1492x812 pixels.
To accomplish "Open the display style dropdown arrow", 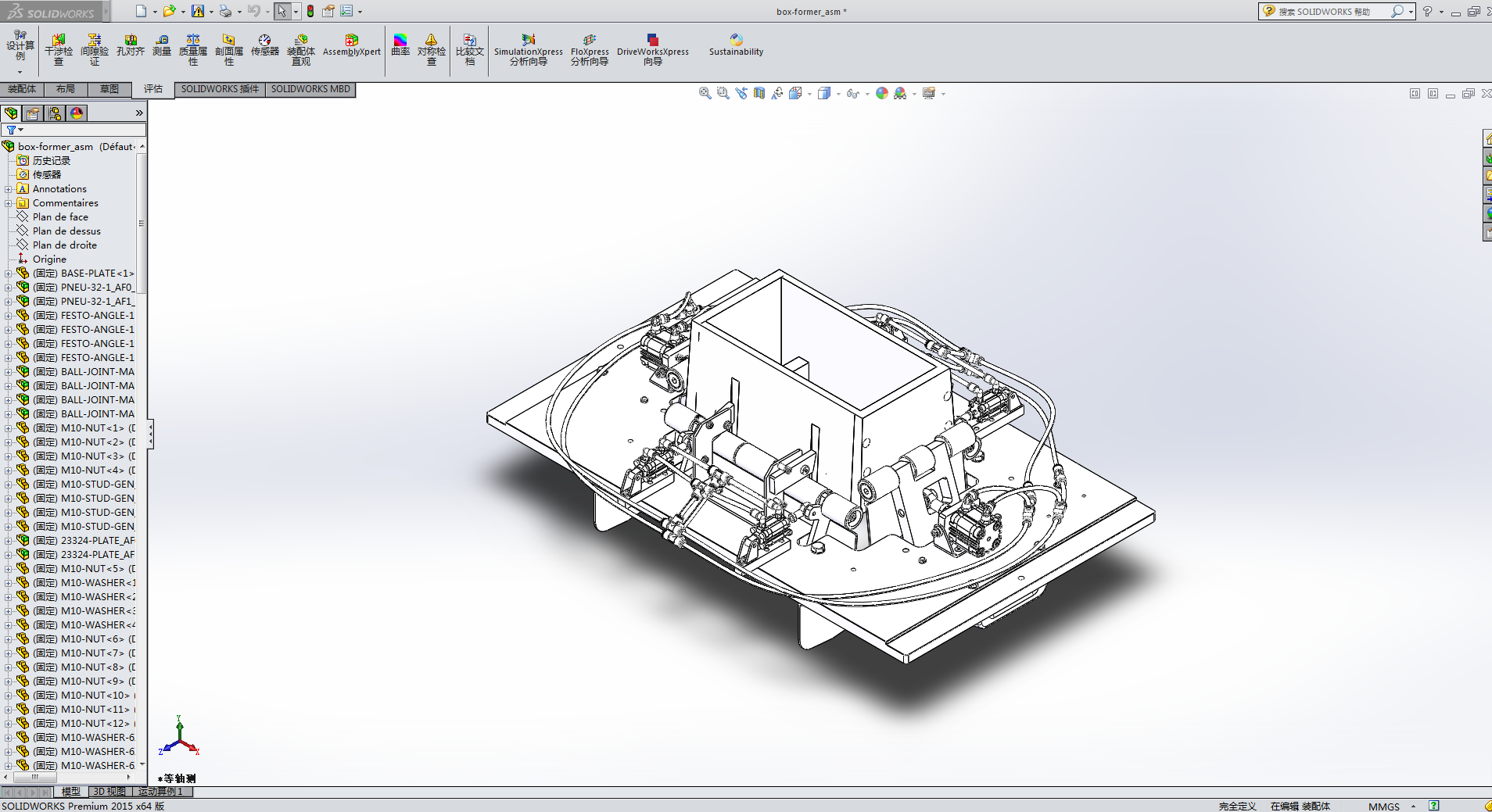I will [x=838, y=94].
